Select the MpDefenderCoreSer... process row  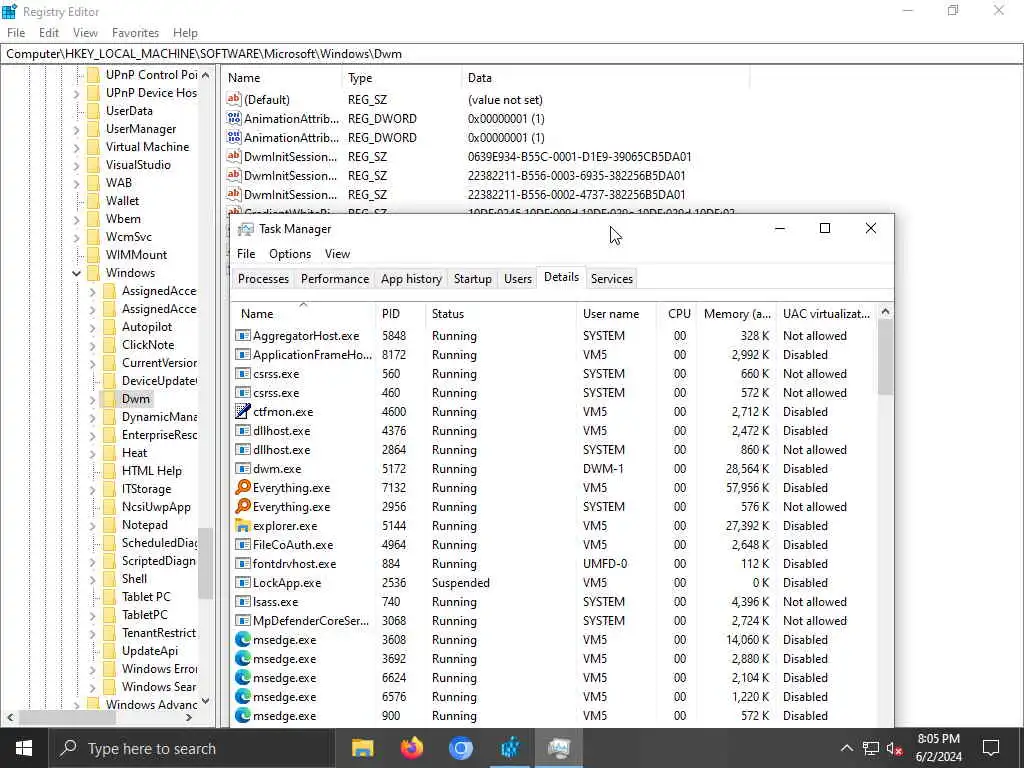coord(554,621)
